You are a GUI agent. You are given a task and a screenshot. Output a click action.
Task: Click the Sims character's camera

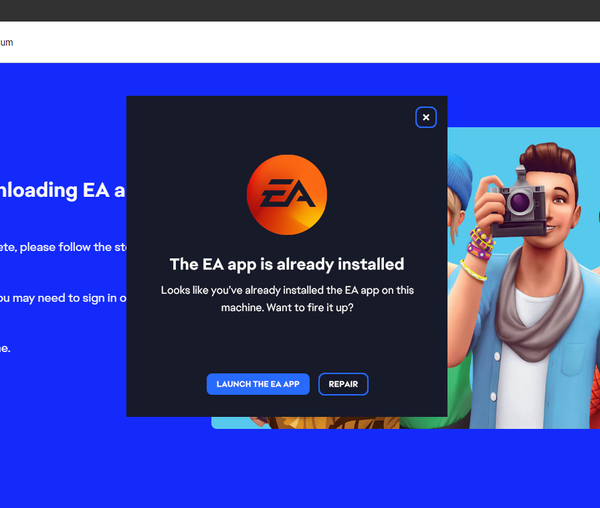click(520, 201)
